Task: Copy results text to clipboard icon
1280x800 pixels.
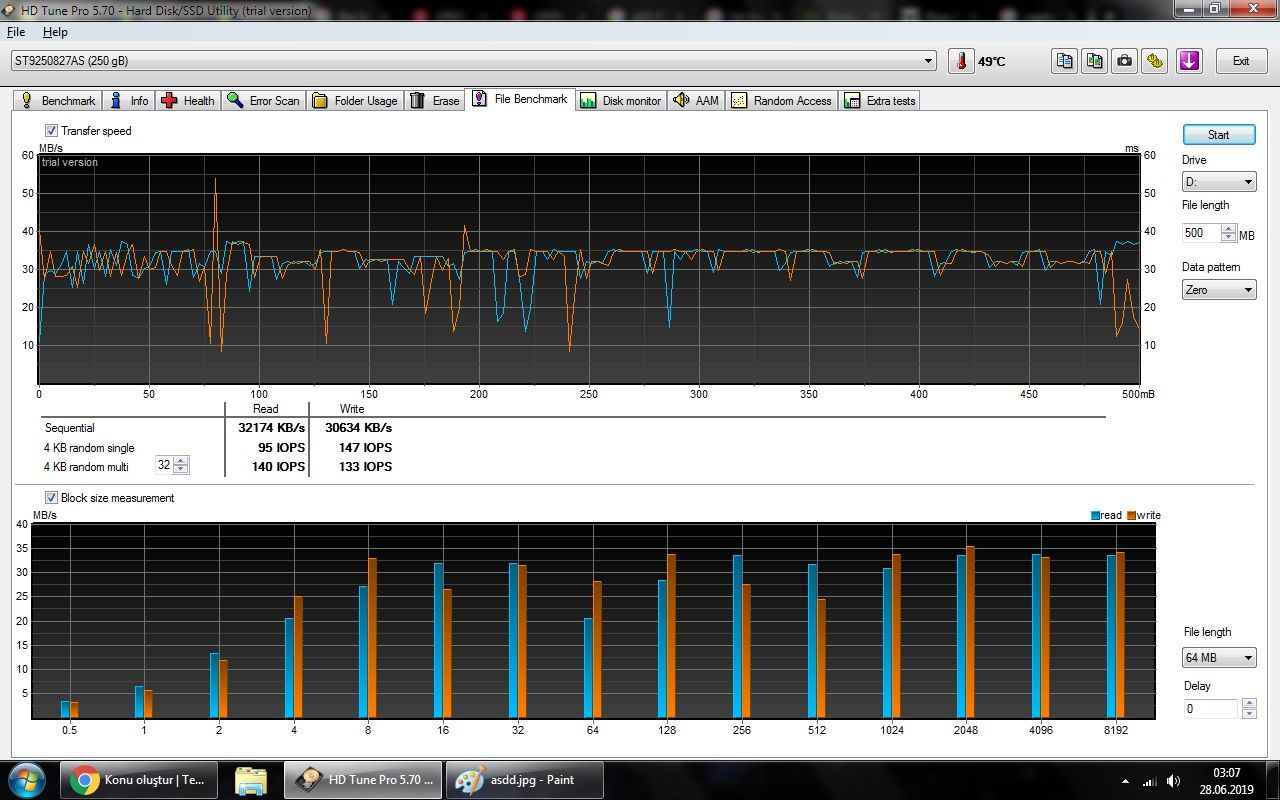Action: click(x=1064, y=61)
